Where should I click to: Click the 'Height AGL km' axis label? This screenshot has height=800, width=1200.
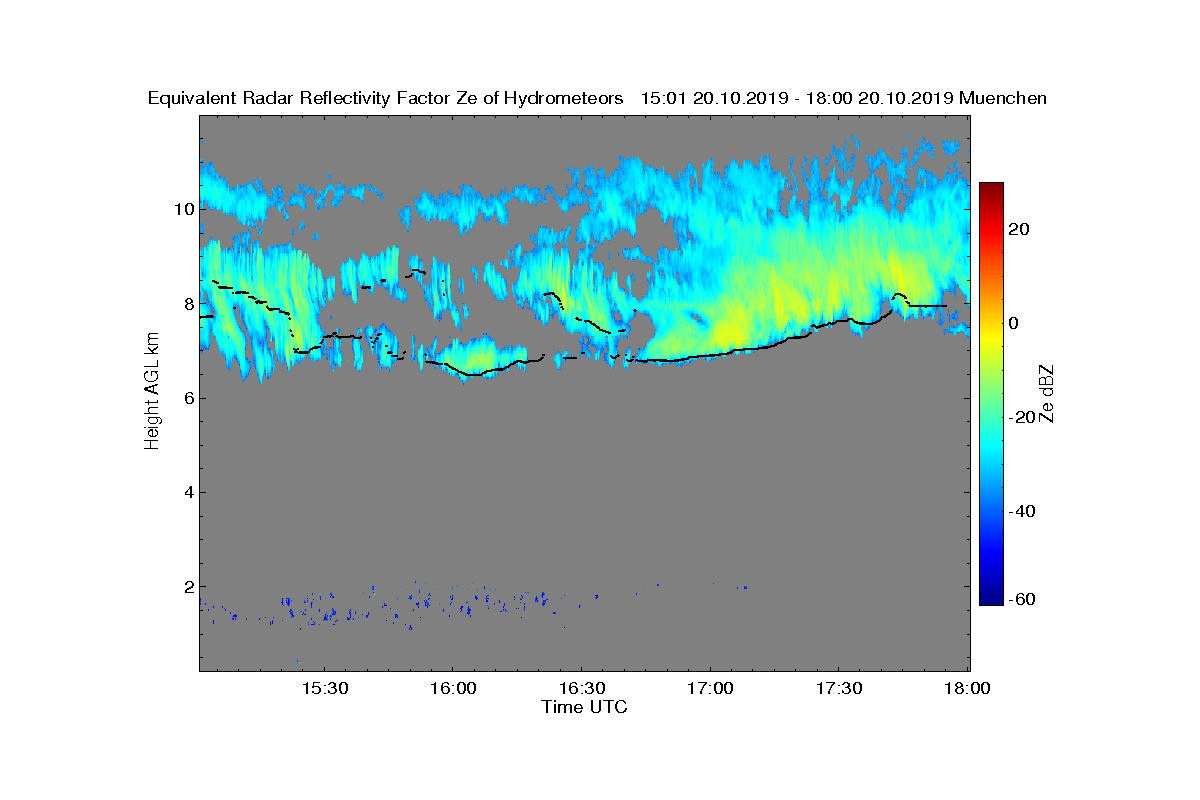[x=152, y=392]
